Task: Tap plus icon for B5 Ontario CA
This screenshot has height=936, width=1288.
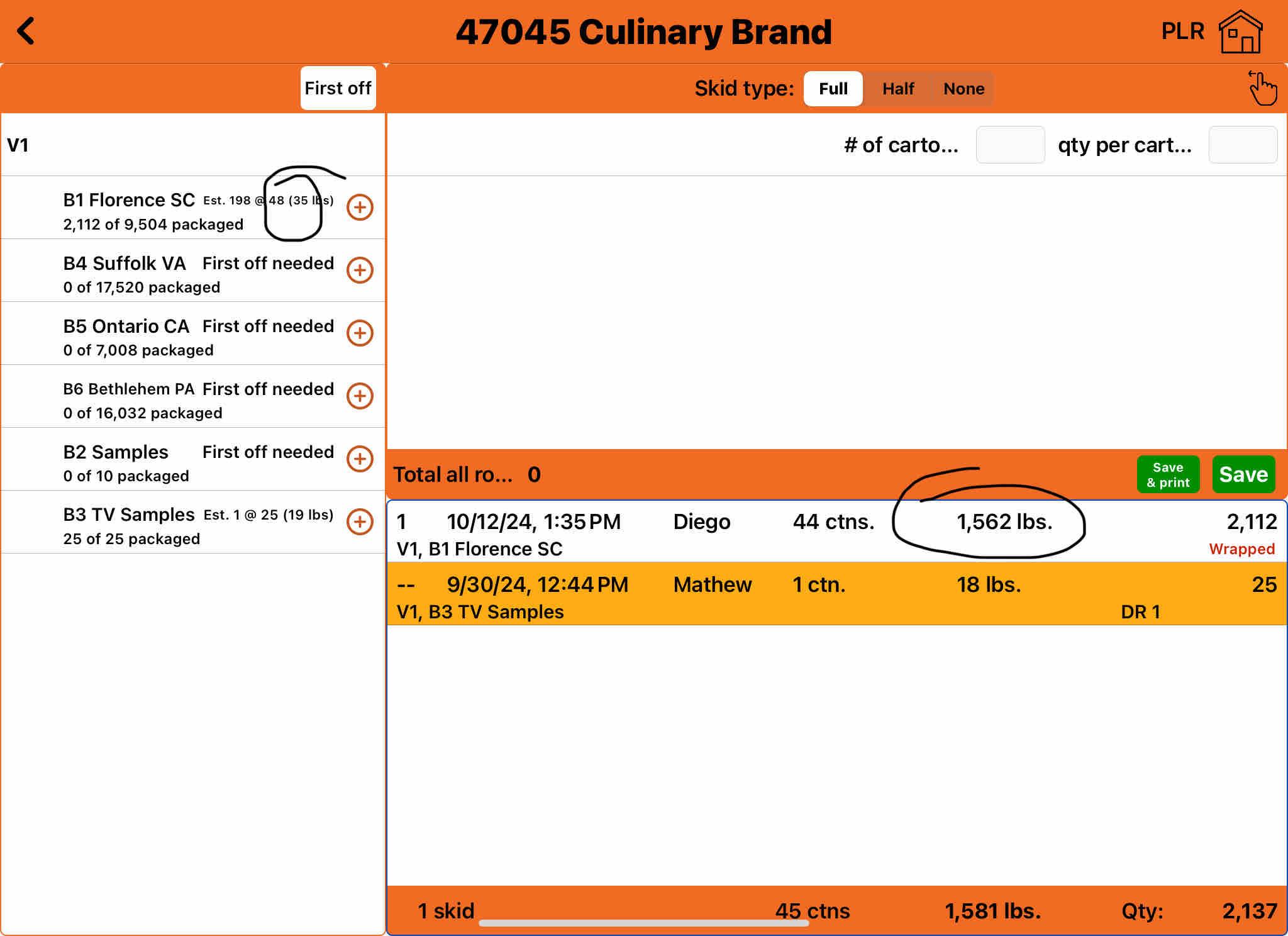Action: (x=360, y=333)
